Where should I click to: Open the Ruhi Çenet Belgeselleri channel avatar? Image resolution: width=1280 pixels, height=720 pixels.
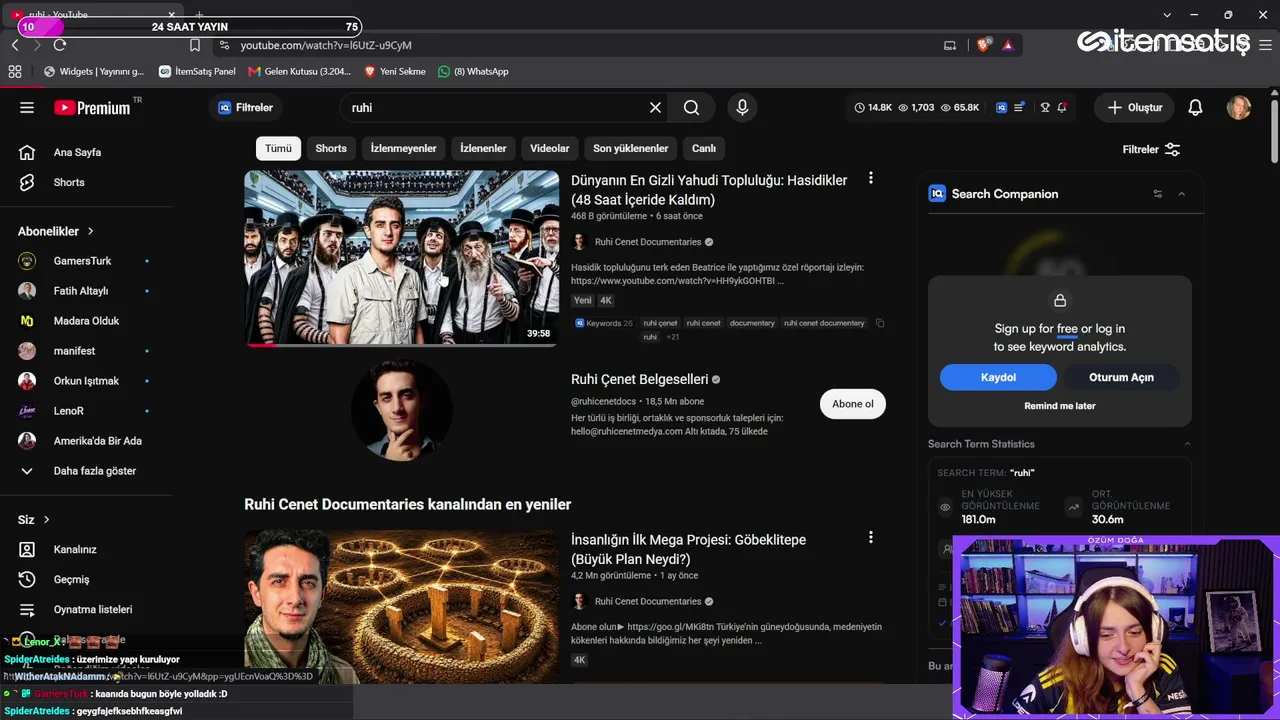[x=401, y=409]
